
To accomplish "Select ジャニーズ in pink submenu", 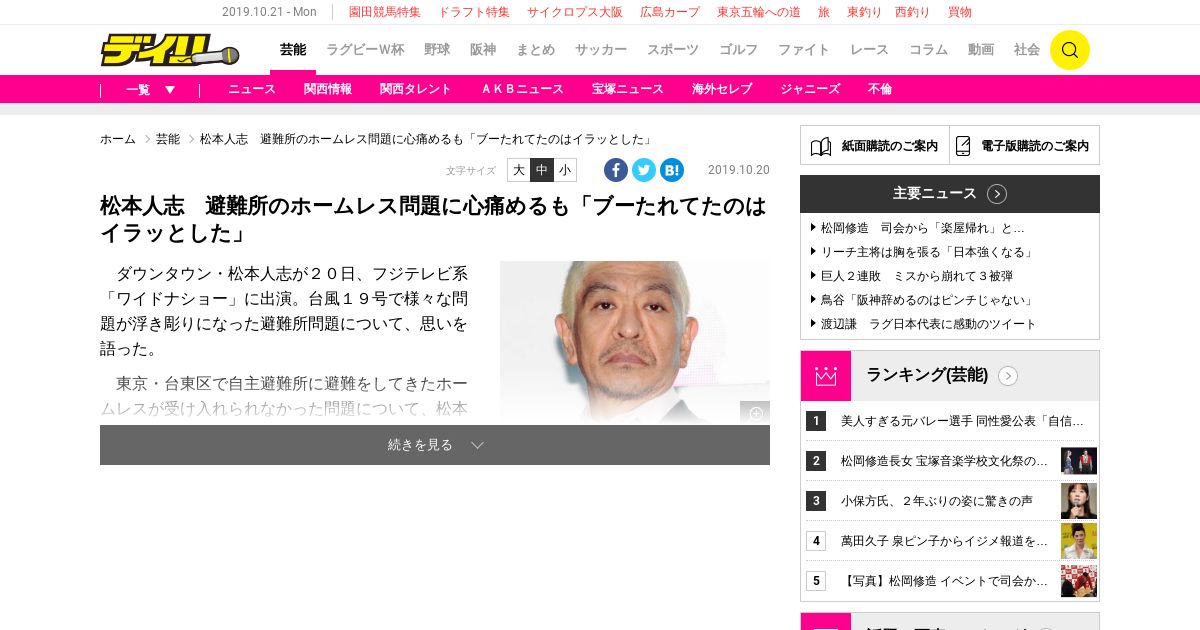I will [810, 89].
